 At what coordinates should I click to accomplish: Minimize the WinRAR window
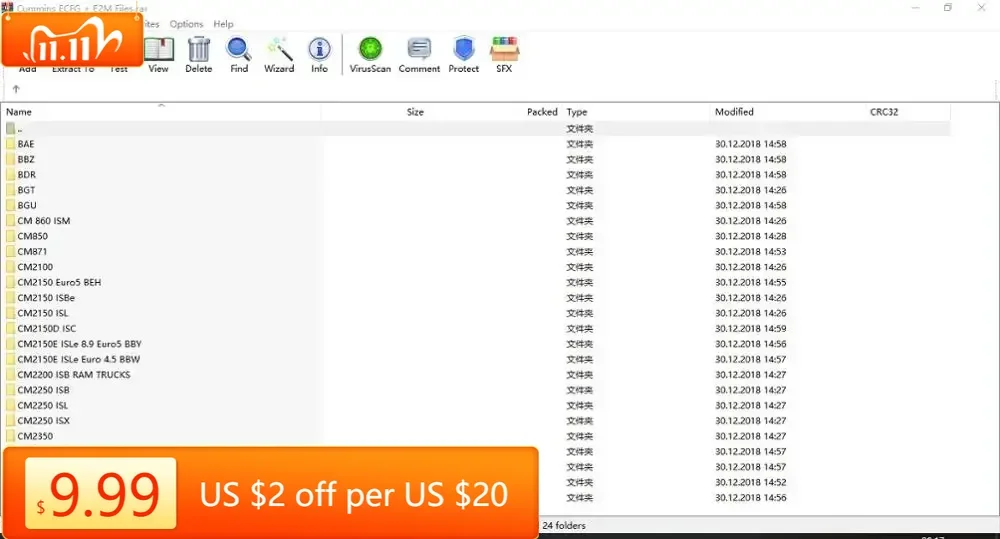(916, 8)
